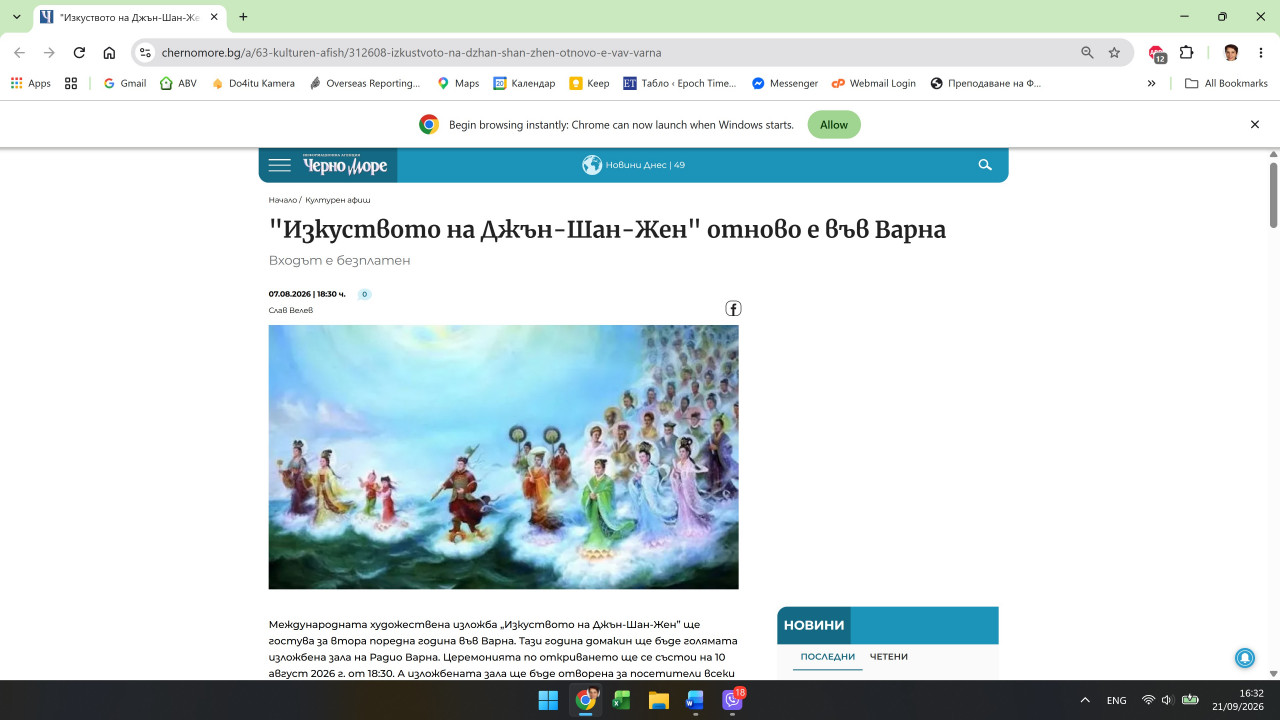Image resolution: width=1280 pixels, height=720 pixels.
Task: Open the Messenger bookmark
Action: coord(785,83)
